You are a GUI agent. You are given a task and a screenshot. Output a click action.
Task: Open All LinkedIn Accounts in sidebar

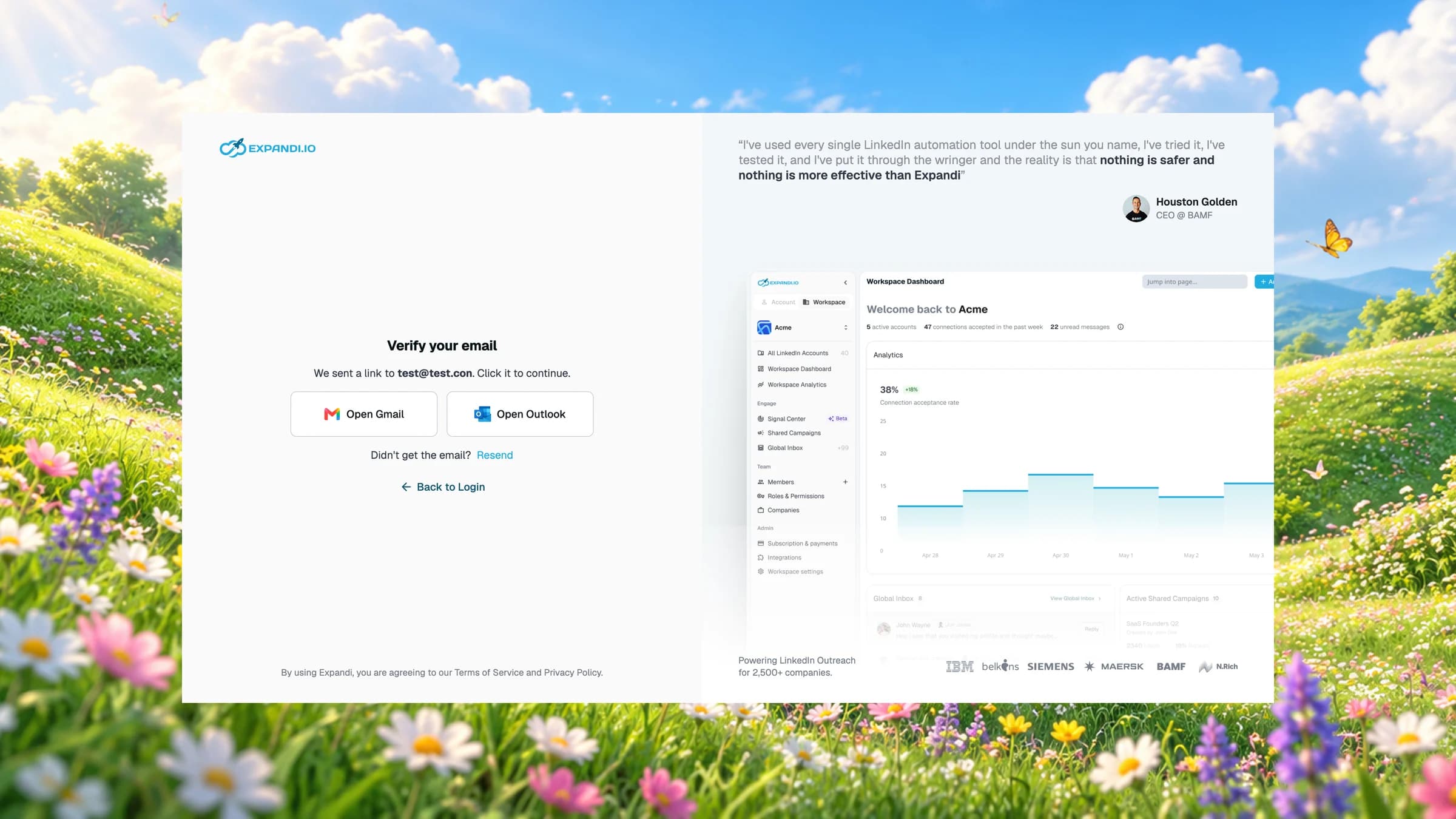pos(803,353)
